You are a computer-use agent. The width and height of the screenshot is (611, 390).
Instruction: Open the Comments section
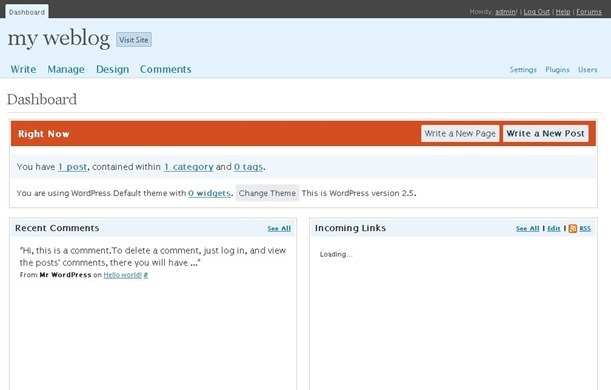166,69
